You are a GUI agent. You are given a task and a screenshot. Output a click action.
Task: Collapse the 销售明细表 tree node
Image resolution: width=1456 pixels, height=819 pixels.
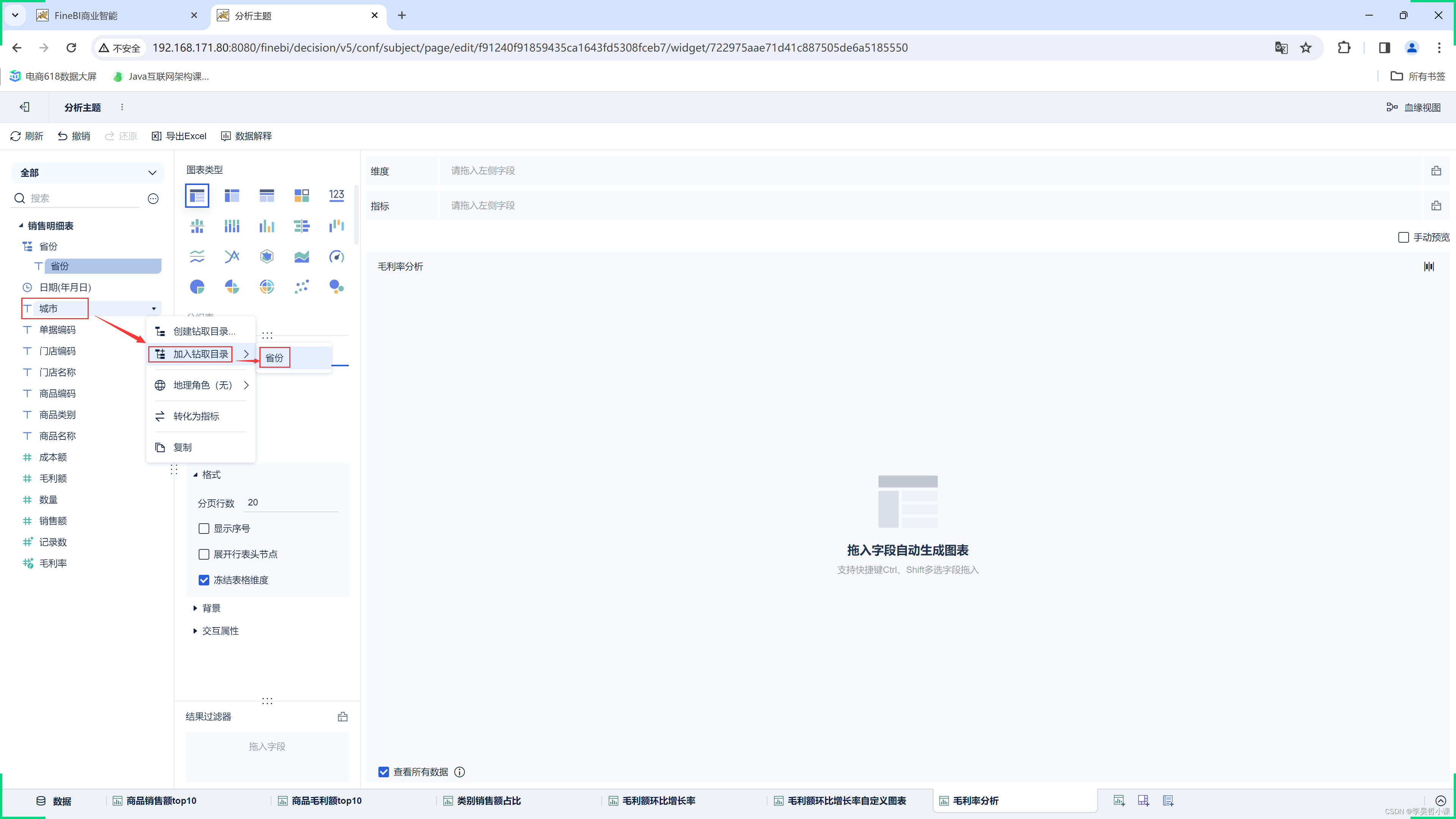coord(21,226)
